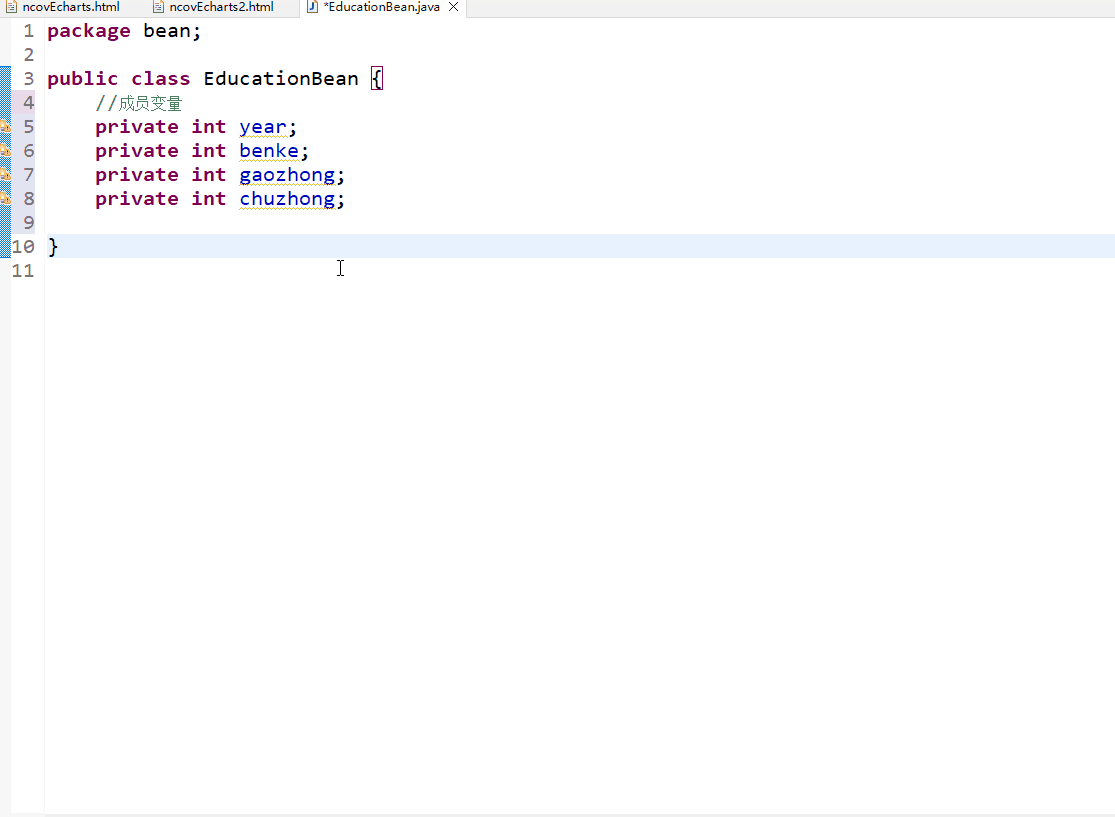Click line number 11 in the gutter

(x=23, y=270)
